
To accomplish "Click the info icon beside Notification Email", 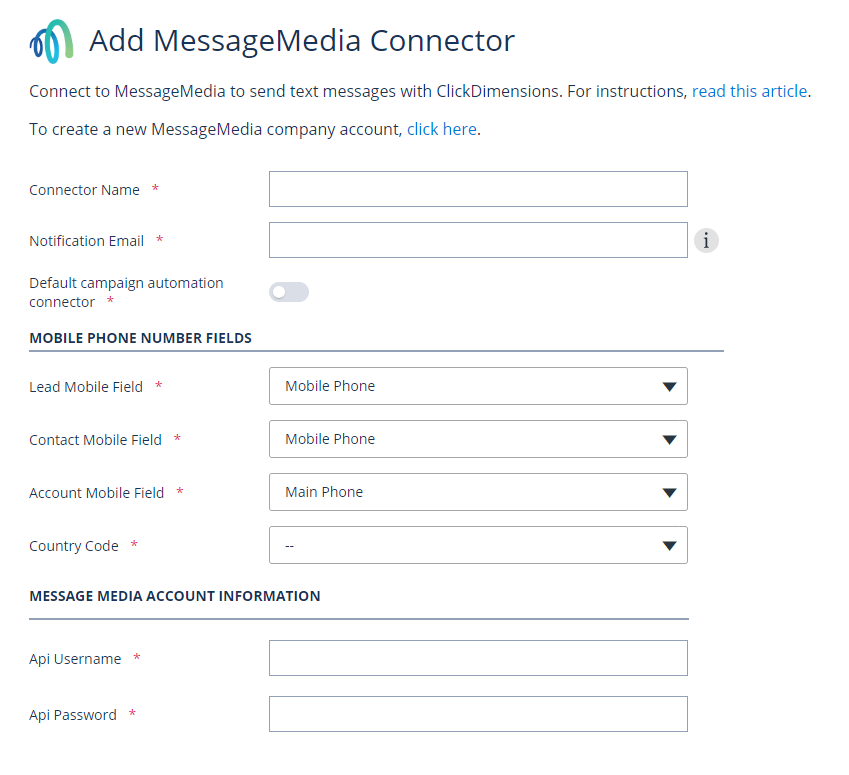I will 706,240.
